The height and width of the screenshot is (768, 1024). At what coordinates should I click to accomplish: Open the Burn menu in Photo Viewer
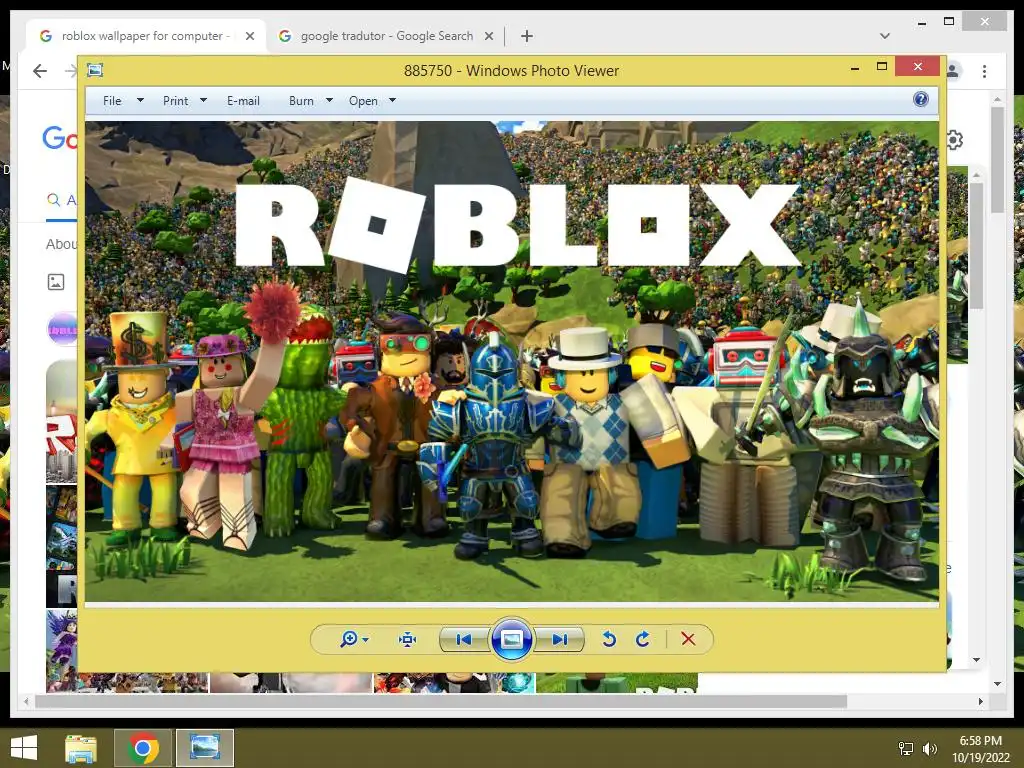[x=301, y=101]
